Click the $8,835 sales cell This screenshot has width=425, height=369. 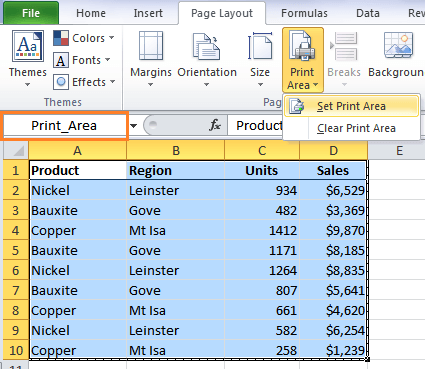333,270
